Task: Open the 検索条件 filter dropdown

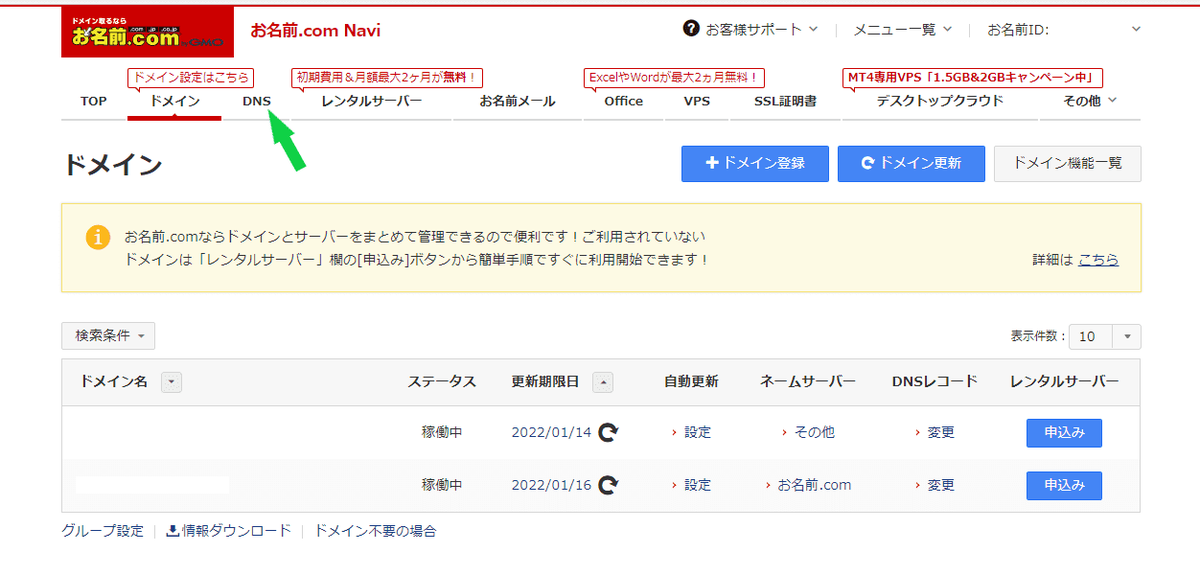Action: coord(108,336)
